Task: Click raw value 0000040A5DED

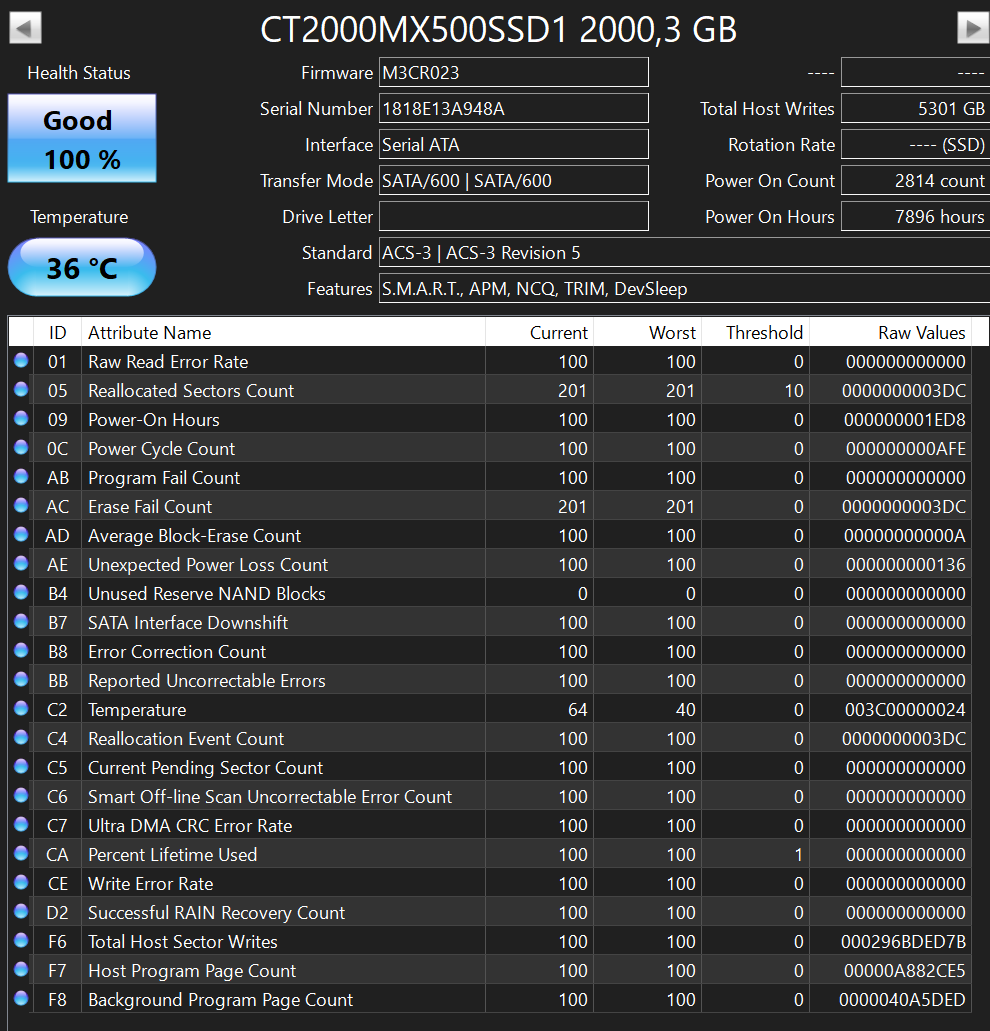Action: tap(903, 999)
